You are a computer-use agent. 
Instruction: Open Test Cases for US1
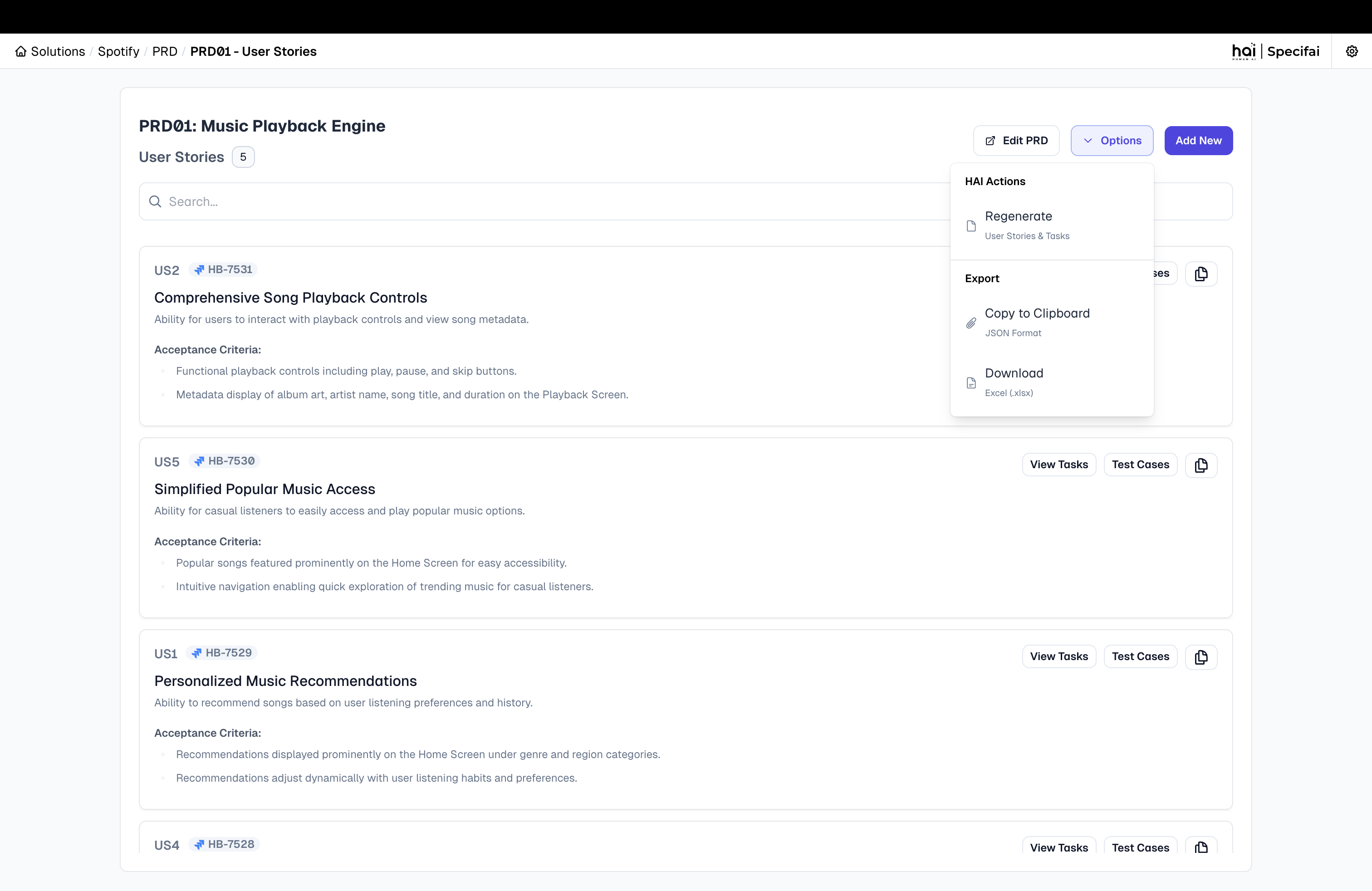[1140, 656]
